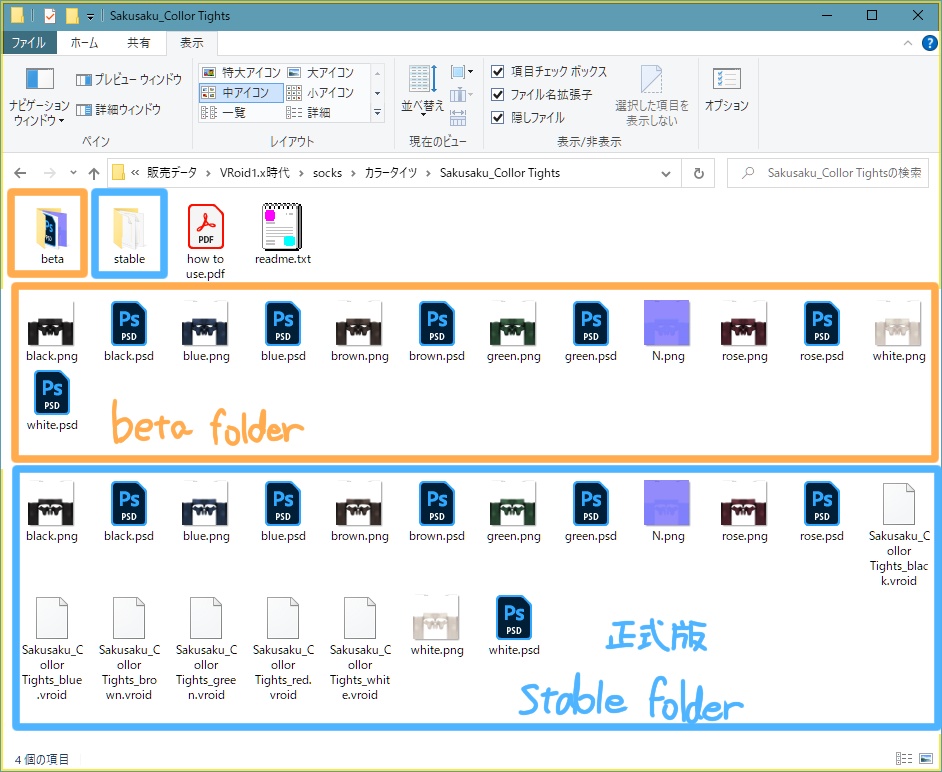Expand the layout gallery dropdown arrow
942x772 pixels.
(x=378, y=112)
